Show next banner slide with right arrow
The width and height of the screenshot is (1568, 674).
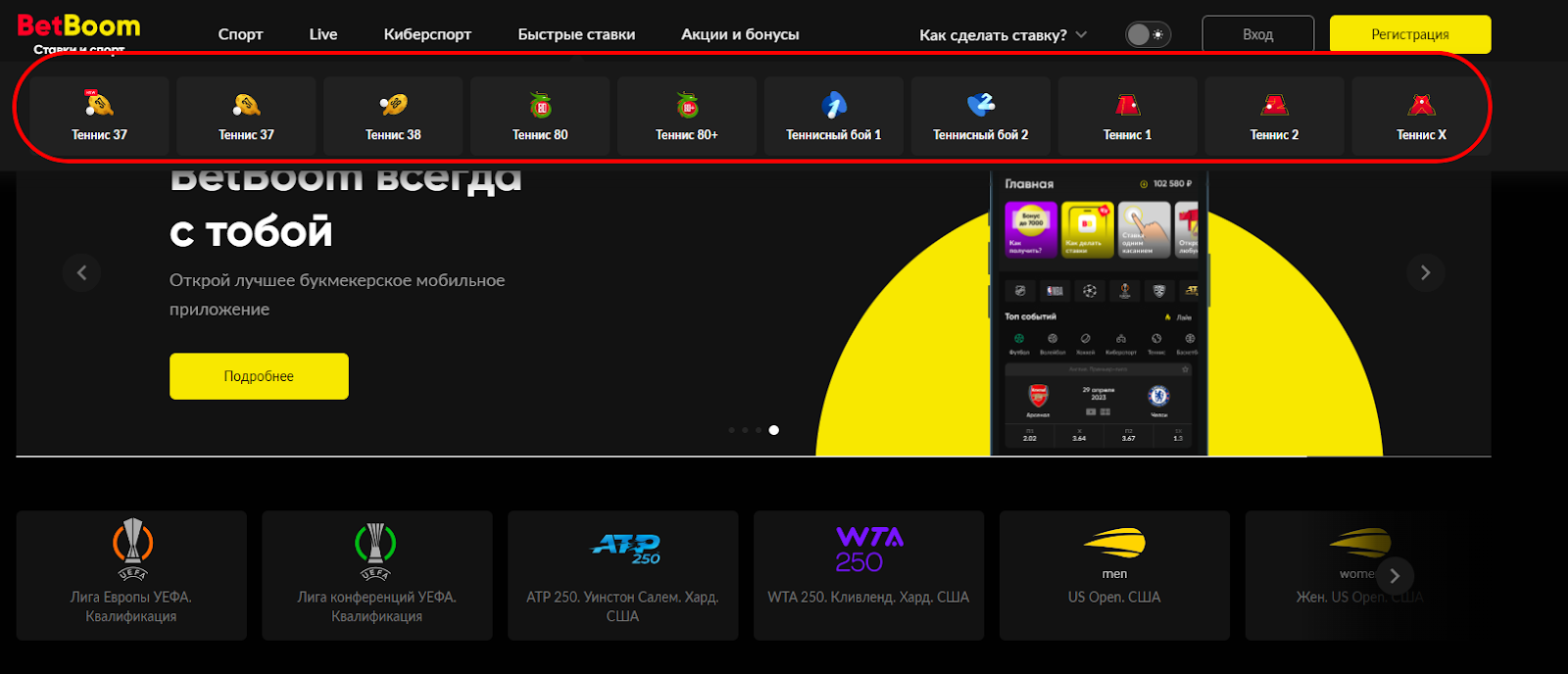(1426, 272)
